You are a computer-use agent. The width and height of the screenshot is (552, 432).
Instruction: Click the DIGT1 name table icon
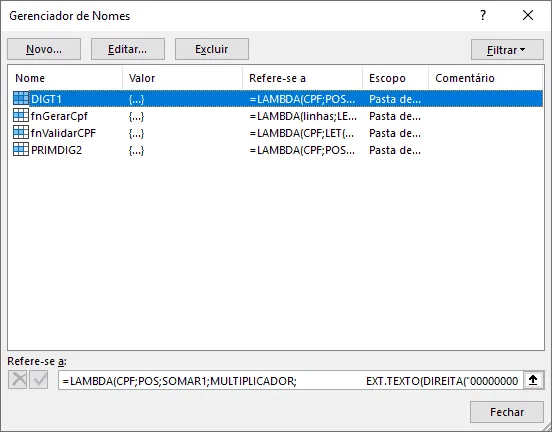click(21, 99)
